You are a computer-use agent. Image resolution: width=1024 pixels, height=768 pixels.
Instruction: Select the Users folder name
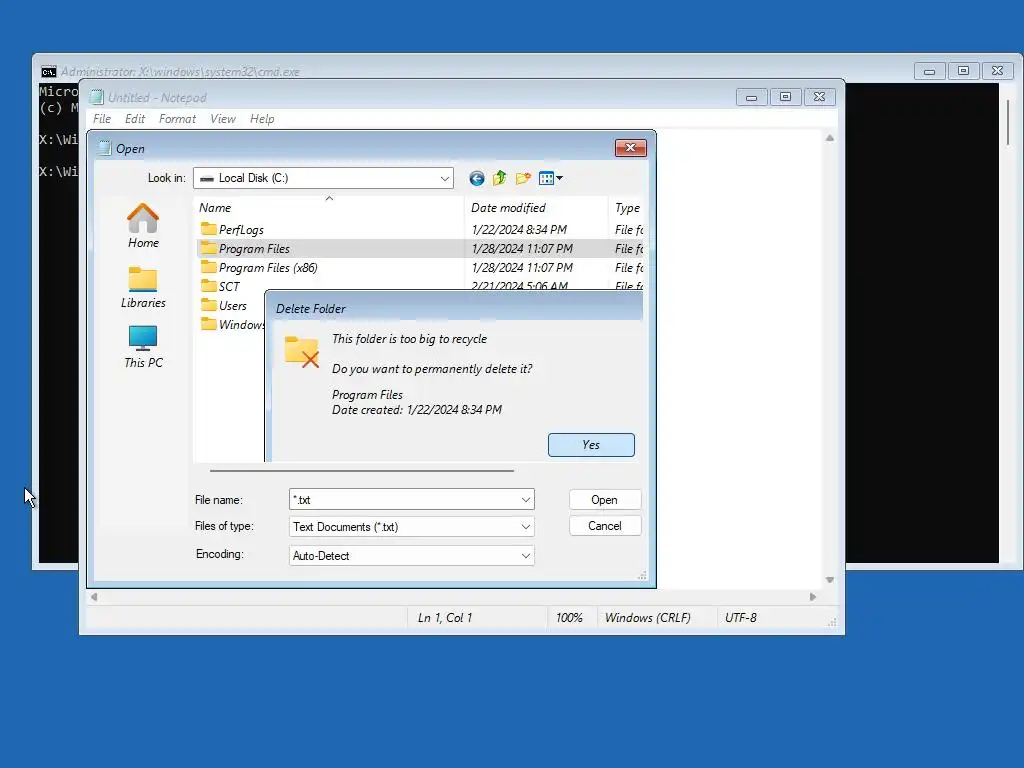(x=232, y=306)
